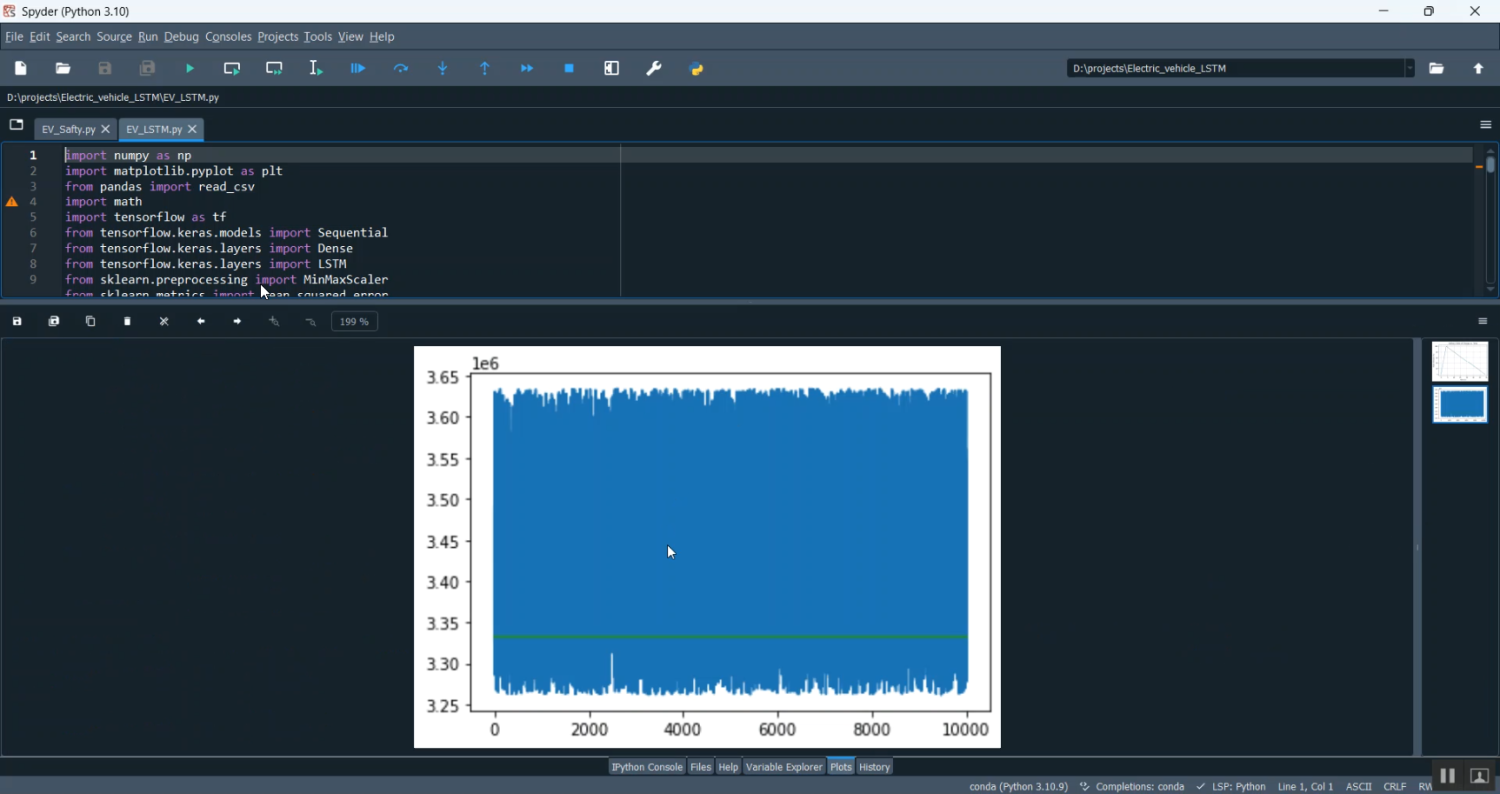Switch to the Variable Explorer tab

783,767
